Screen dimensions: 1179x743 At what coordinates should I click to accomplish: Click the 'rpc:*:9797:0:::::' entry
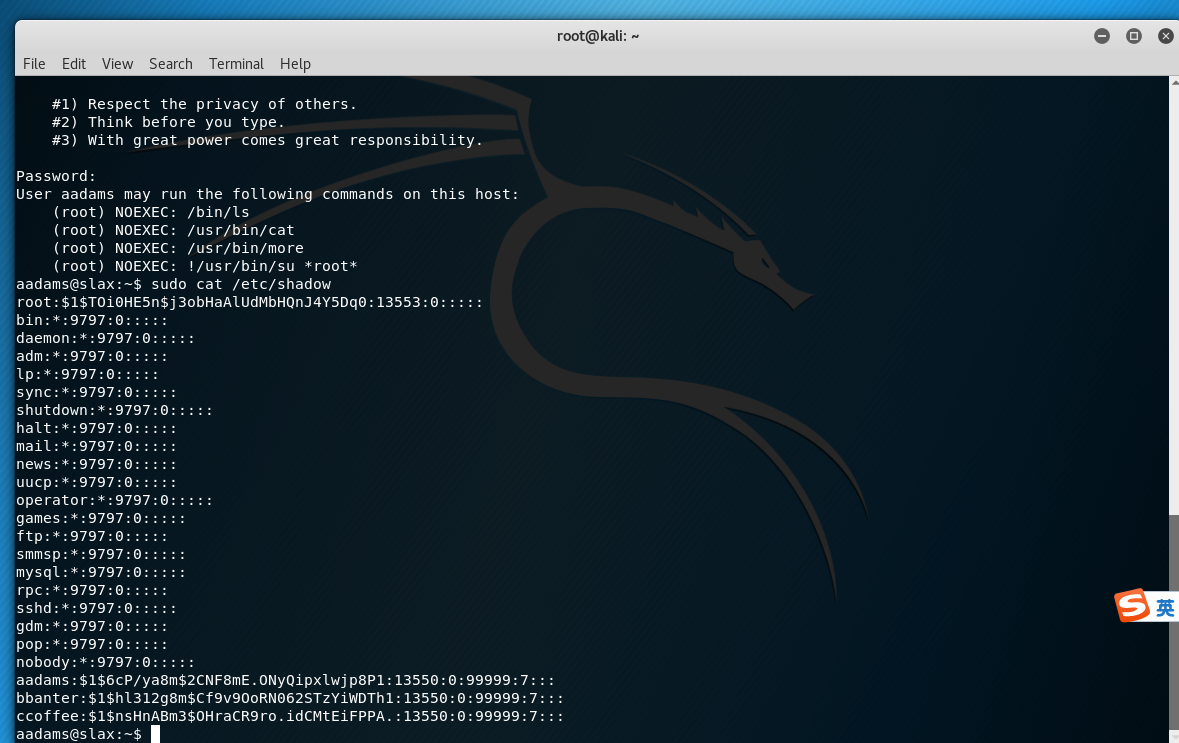(92, 591)
